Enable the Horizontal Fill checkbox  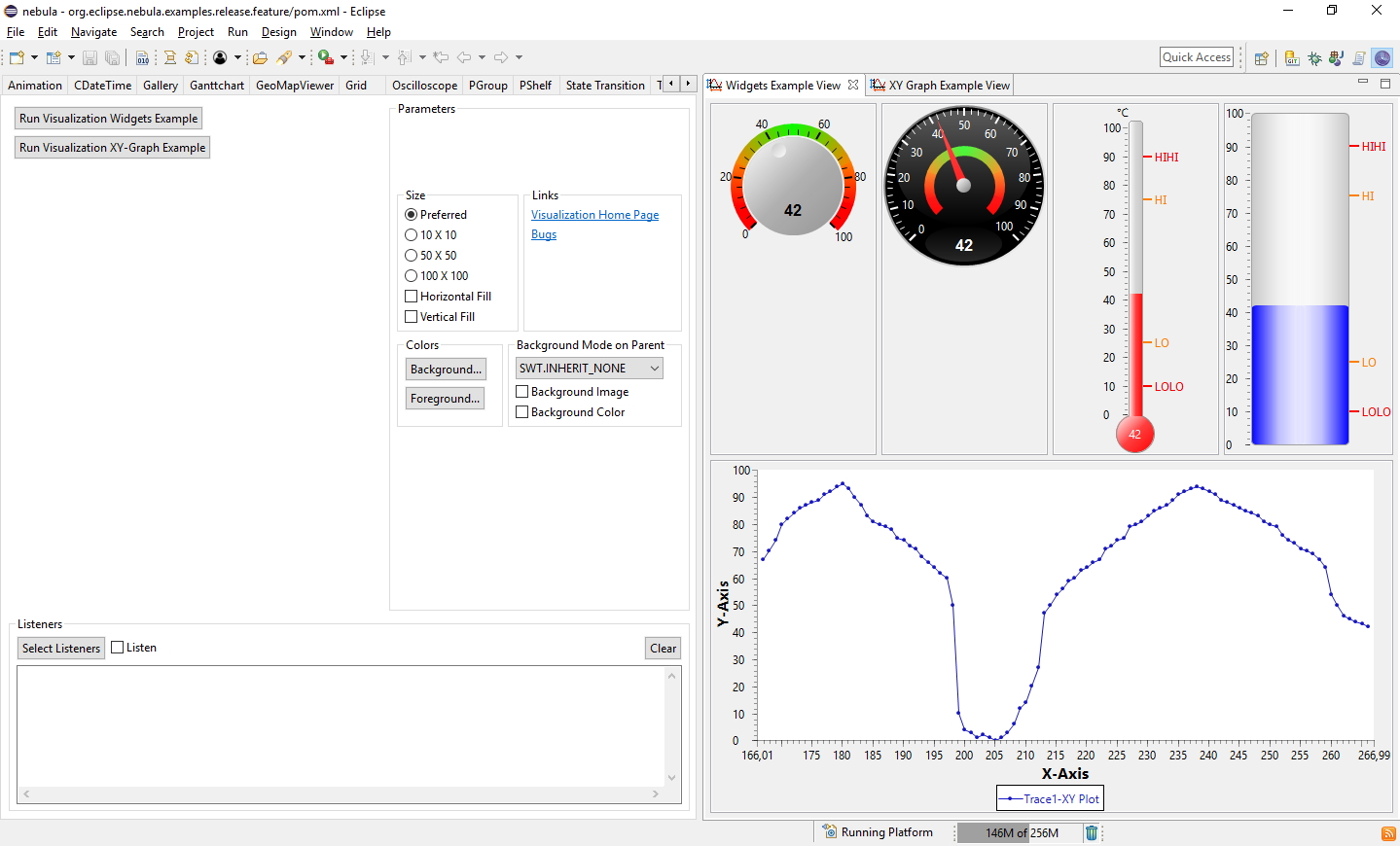411,297
